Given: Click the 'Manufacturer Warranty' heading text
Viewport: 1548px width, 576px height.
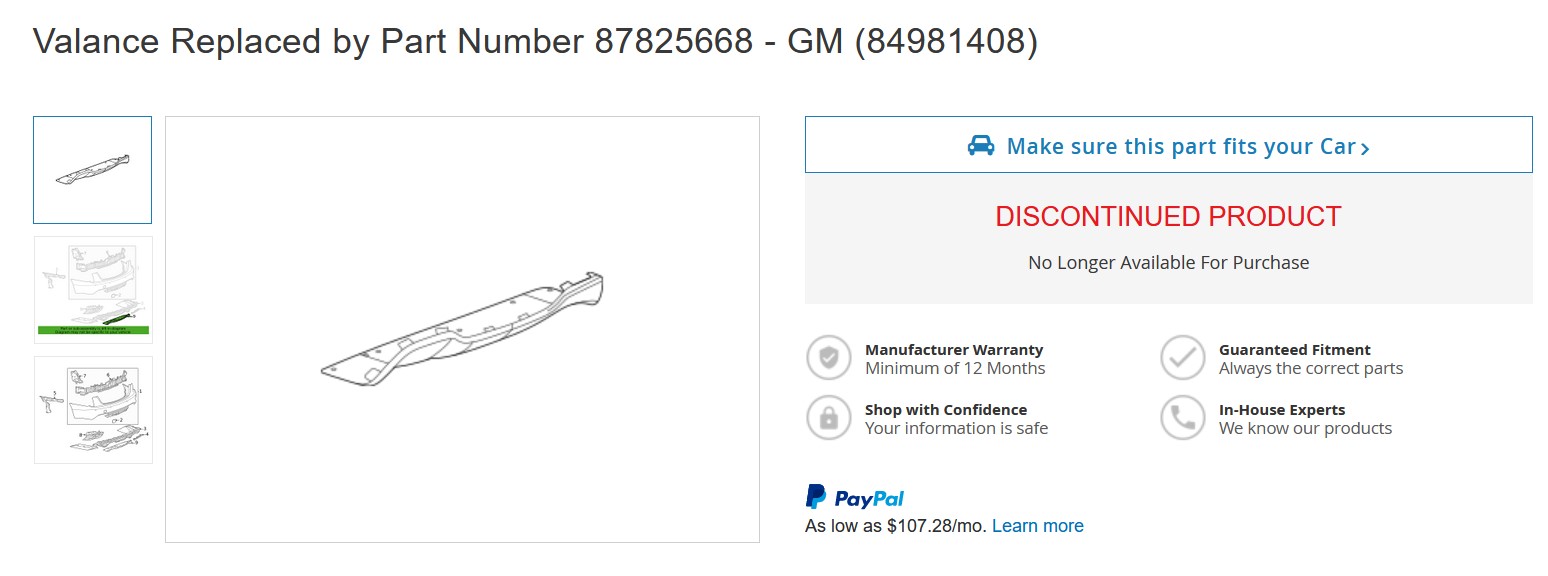Looking at the screenshot, I should pyautogui.click(x=953, y=350).
